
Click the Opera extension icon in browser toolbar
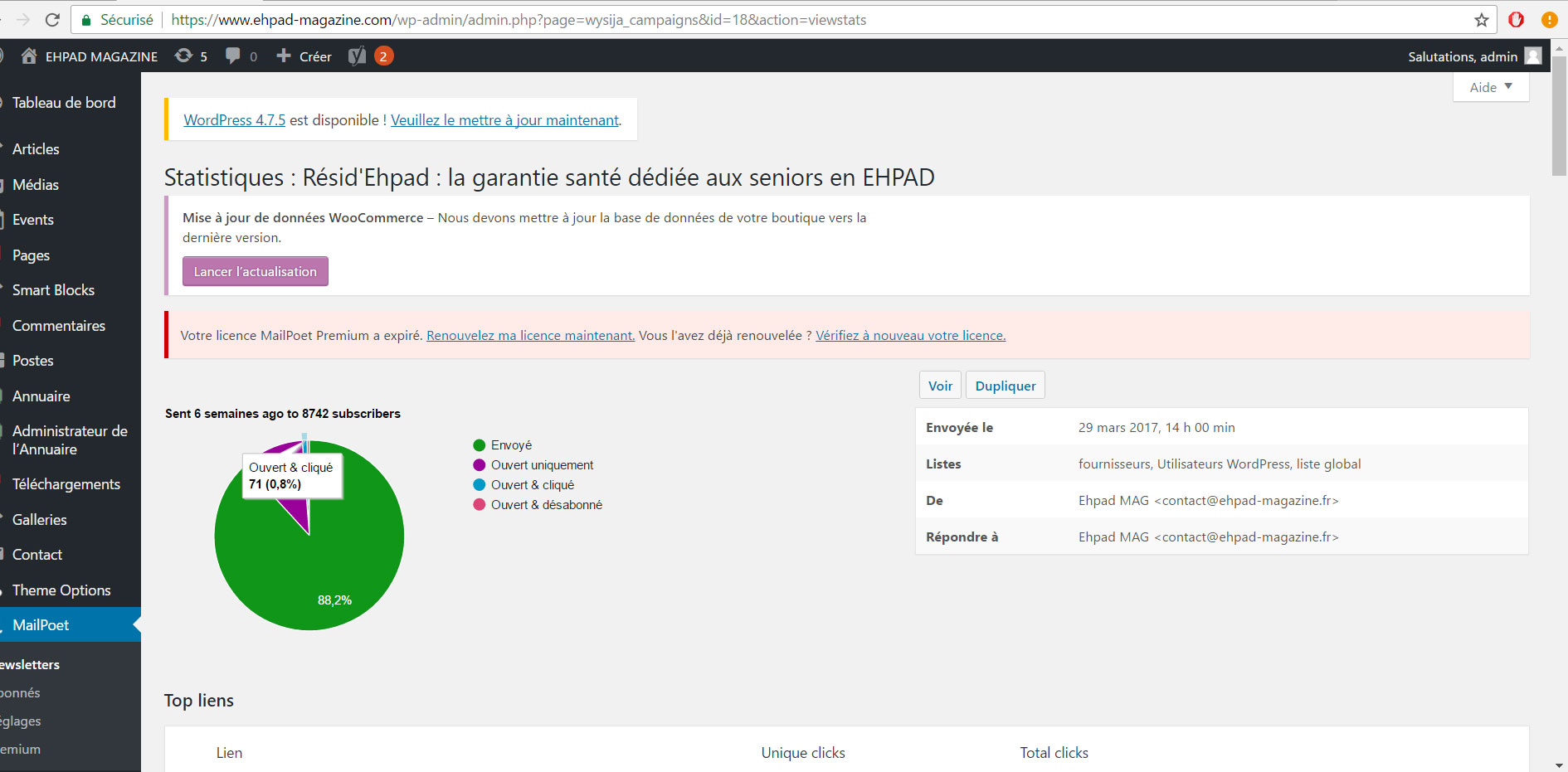(1516, 20)
